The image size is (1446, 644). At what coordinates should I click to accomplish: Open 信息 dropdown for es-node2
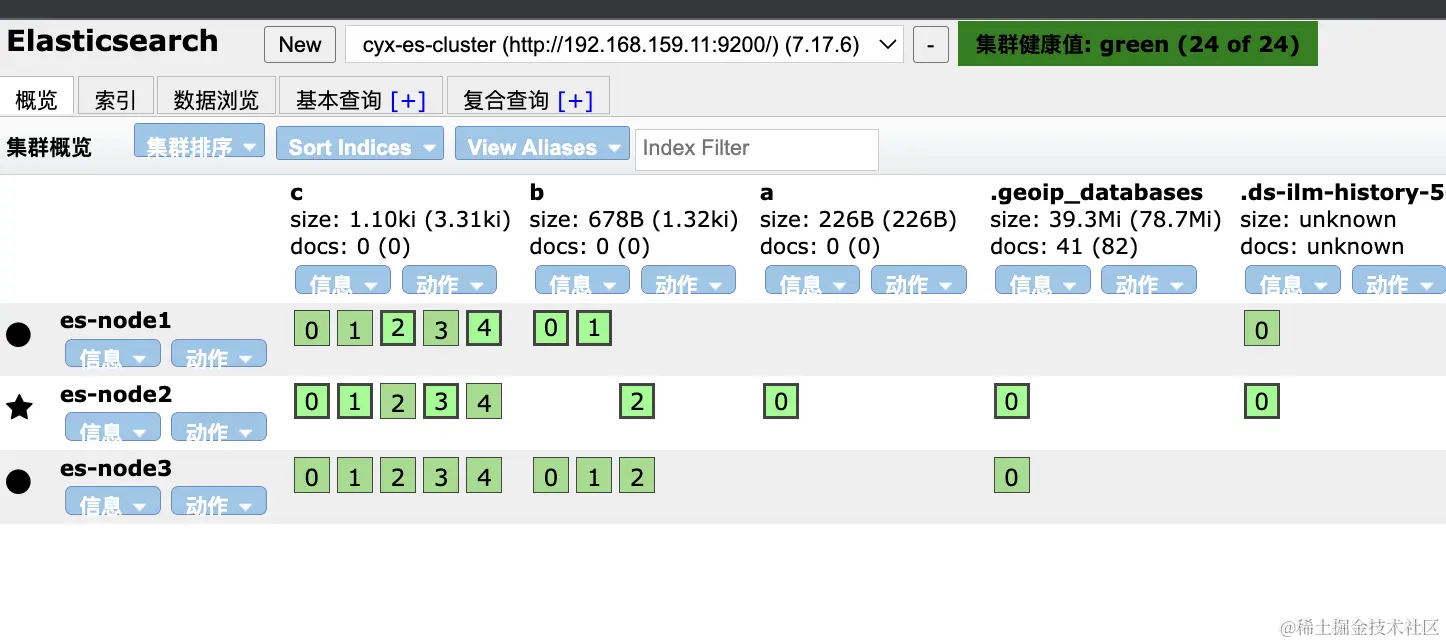(113, 427)
